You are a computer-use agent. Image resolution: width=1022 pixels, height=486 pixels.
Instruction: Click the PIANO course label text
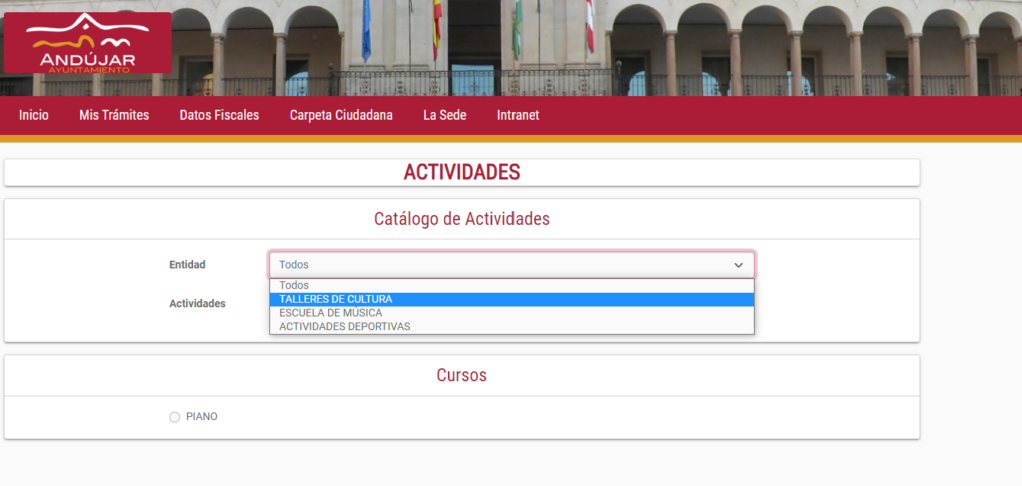201,417
